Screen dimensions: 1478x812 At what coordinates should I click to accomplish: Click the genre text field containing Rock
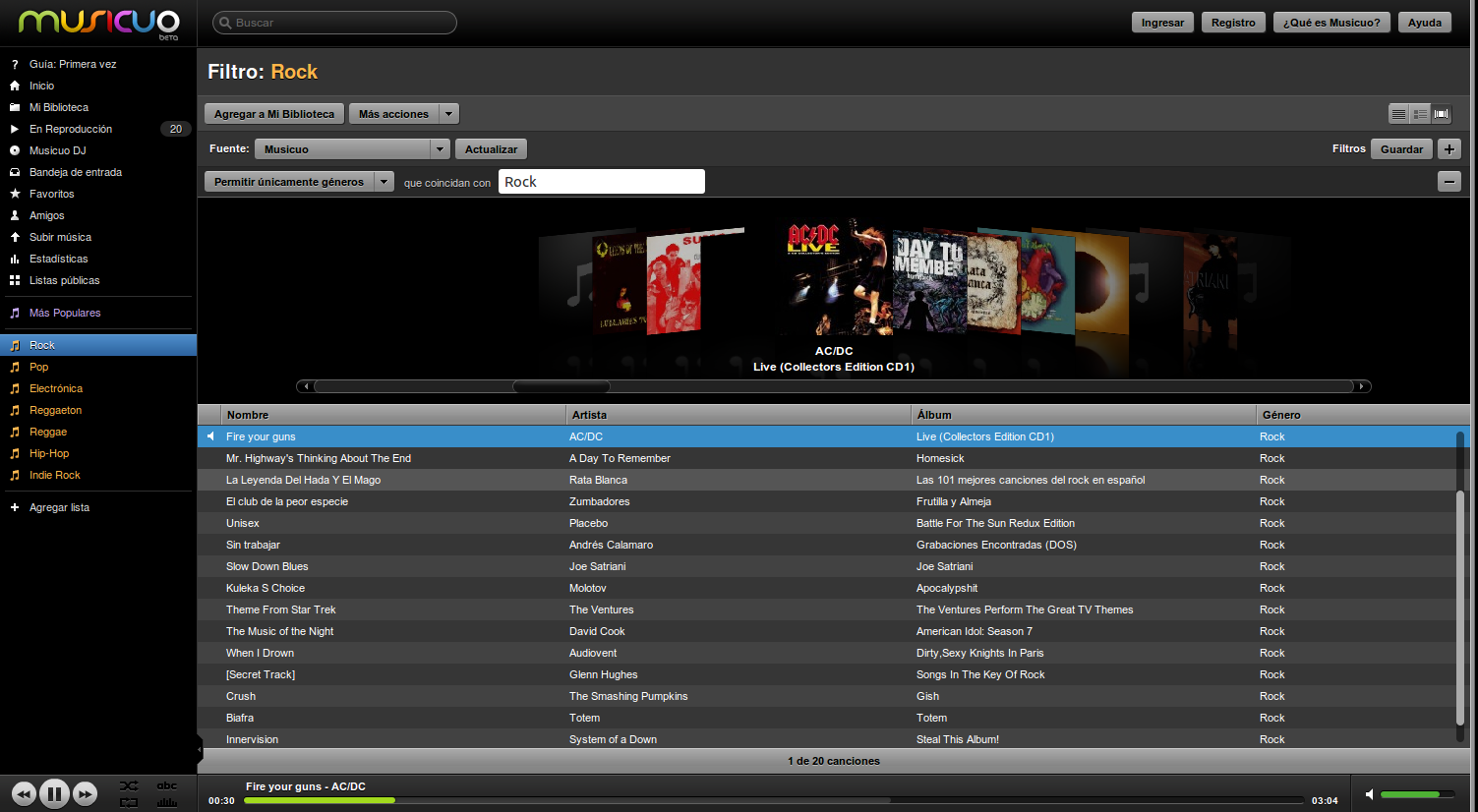tap(602, 182)
